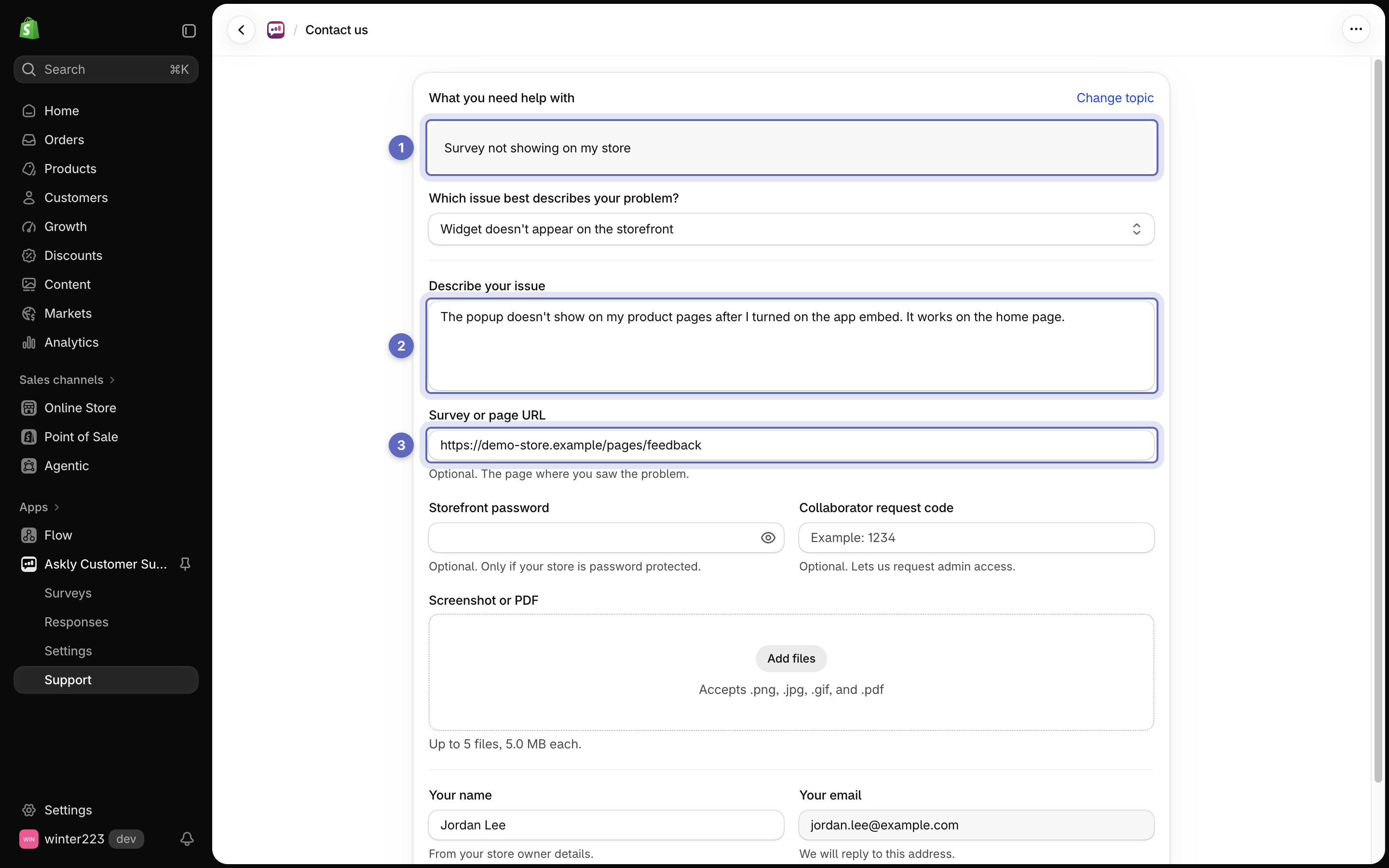Click the Your email field
Viewport: 1389px width, 868px height.
click(x=976, y=825)
